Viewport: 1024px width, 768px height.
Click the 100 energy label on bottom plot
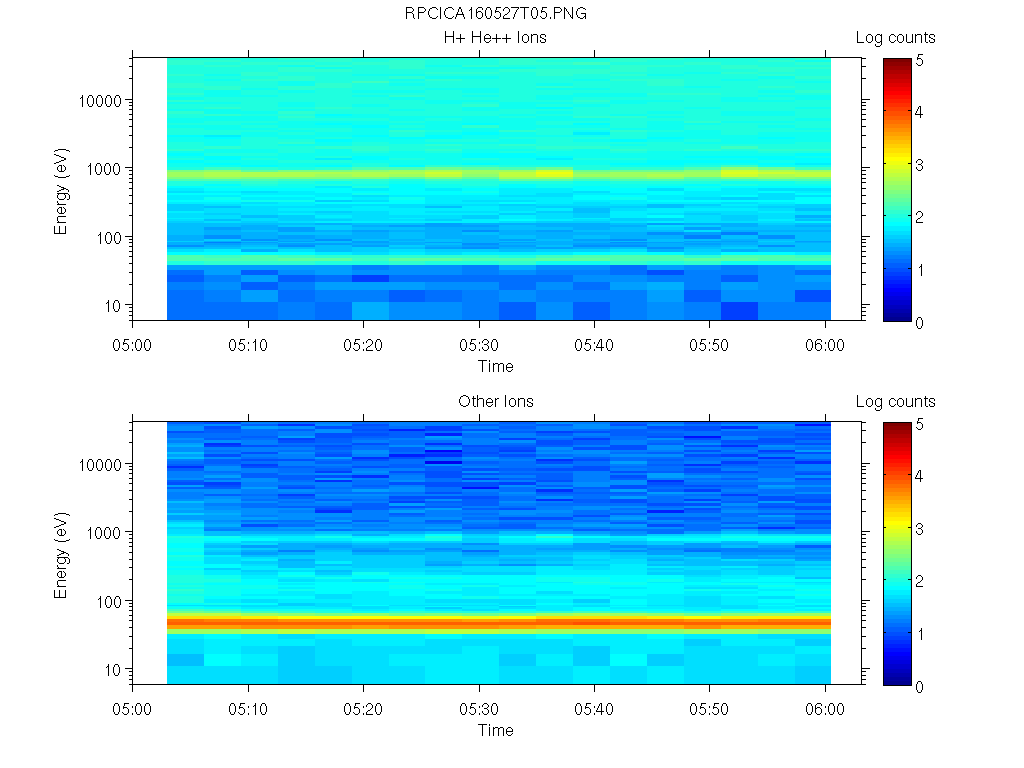pyautogui.click(x=108, y=602)
